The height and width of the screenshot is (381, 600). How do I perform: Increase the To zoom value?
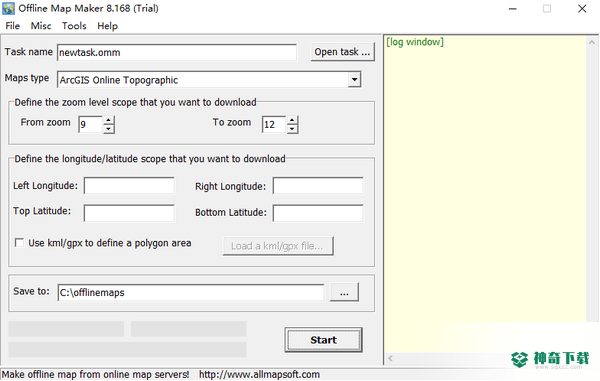pyautogui.click(x=292, y=120)
